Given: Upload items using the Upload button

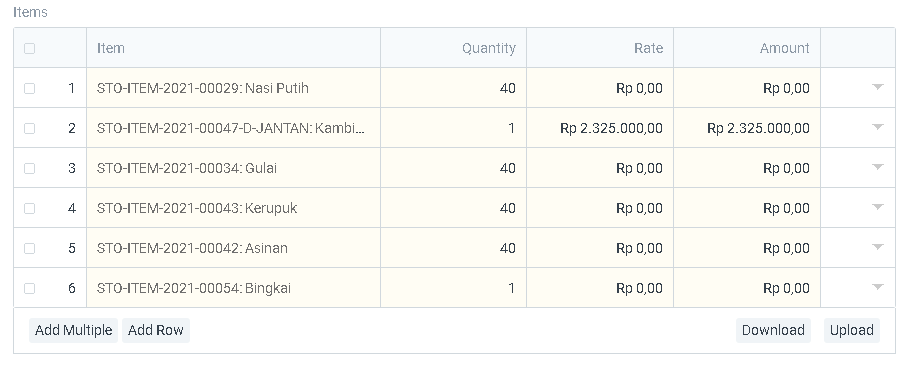Looking at the screenshot, I should [852, 330].
